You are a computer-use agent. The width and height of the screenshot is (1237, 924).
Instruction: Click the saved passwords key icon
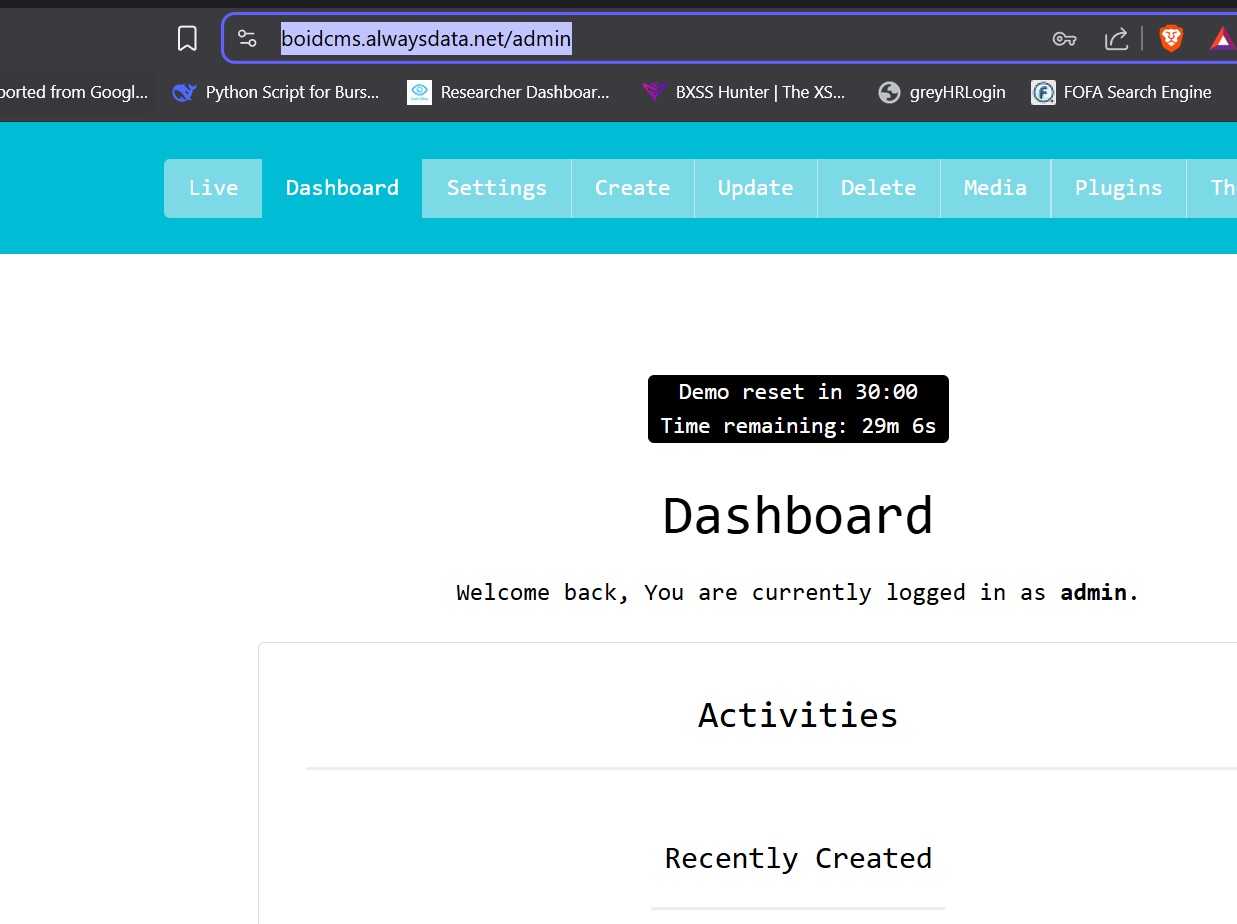tap(1064, 39)
